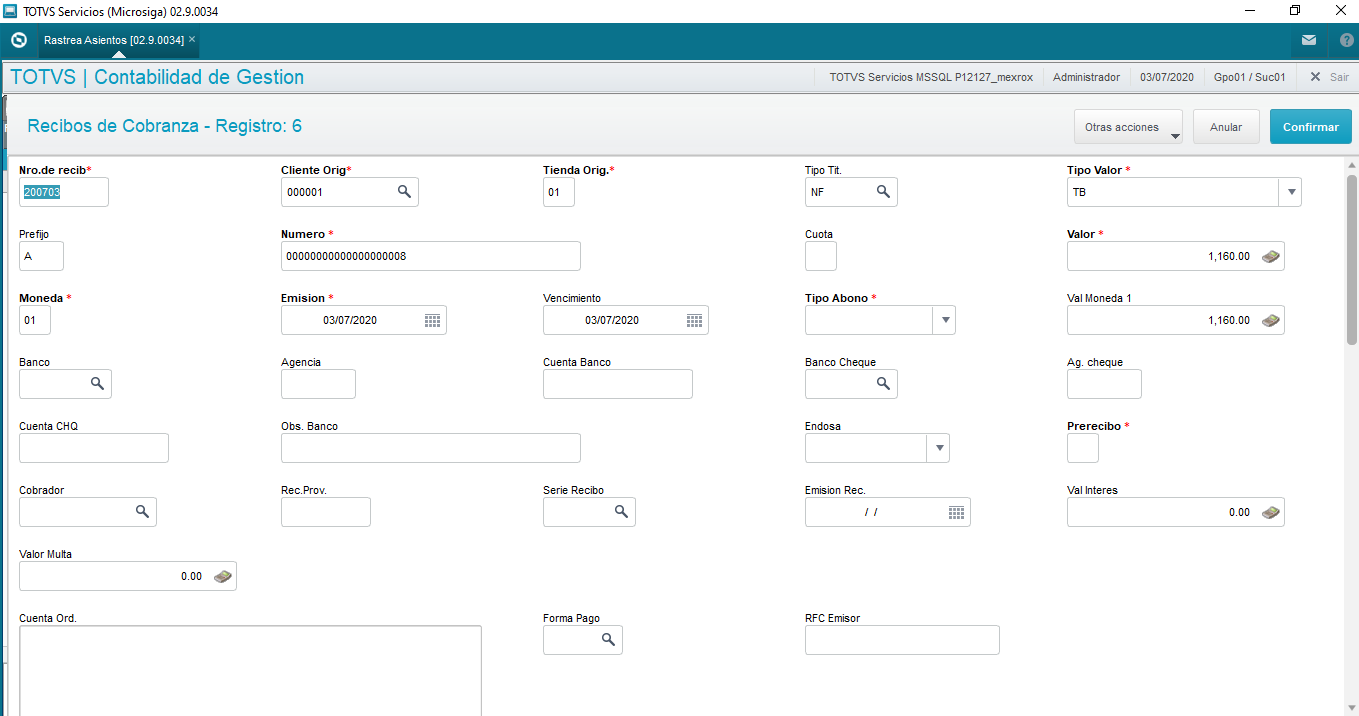The height and width of the screenshot is (716, 1359).
Task: Open the Banco Cheque lookup magnifier
Action: click(883, 384)
